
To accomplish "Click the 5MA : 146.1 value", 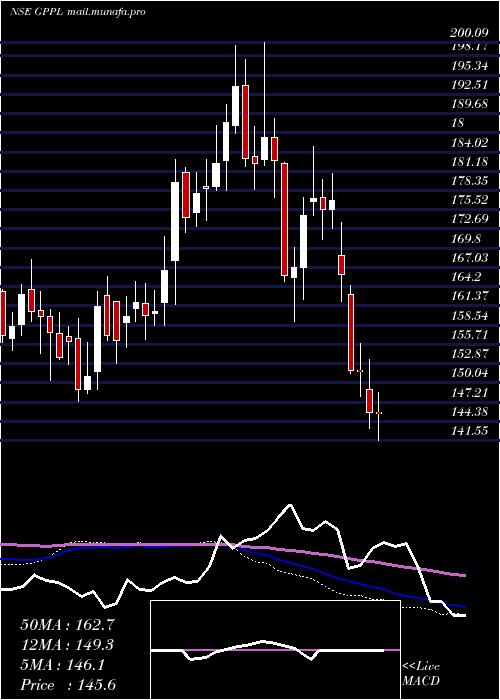I will point(63,665).
